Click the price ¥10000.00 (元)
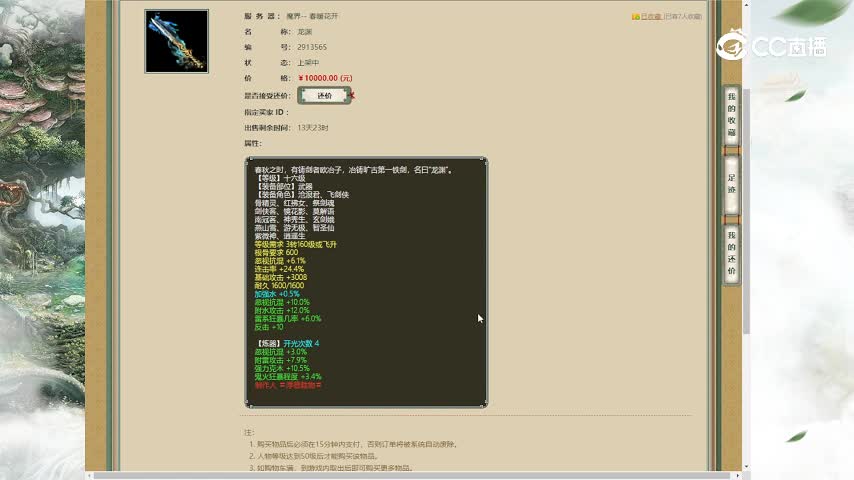This screenshot has width=854, height=480. [326, 78]
